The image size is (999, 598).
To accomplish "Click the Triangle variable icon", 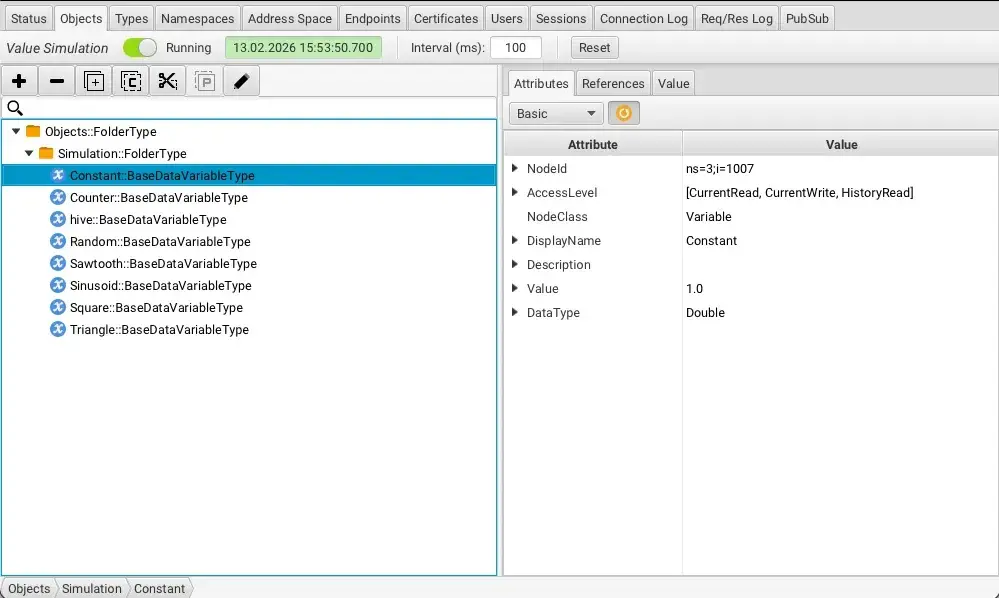I will pyautogui.click(x=58, y=329).
